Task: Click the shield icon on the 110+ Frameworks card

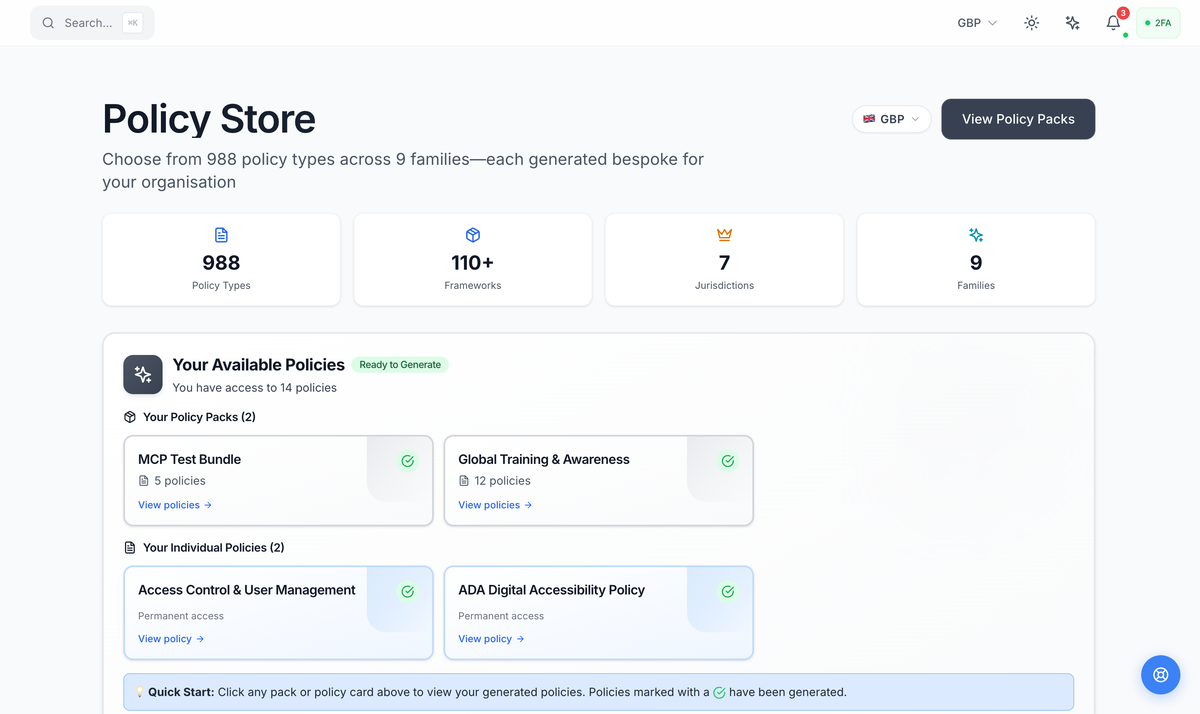Action: 472,234
